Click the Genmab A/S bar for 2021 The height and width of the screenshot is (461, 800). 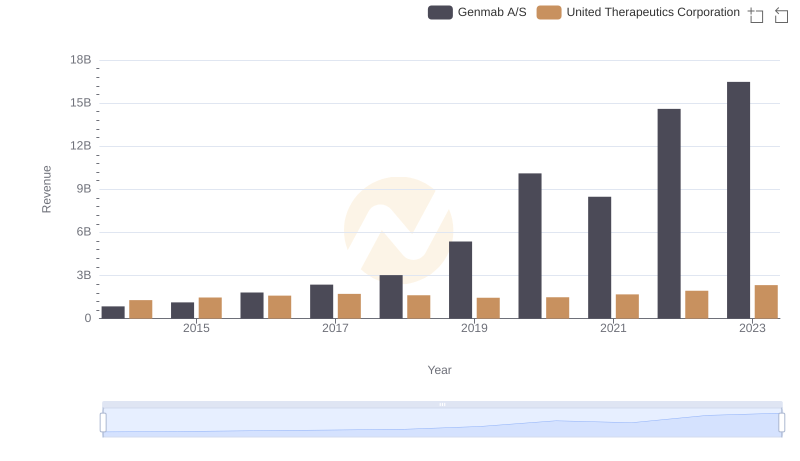click(x=599, y=258)
